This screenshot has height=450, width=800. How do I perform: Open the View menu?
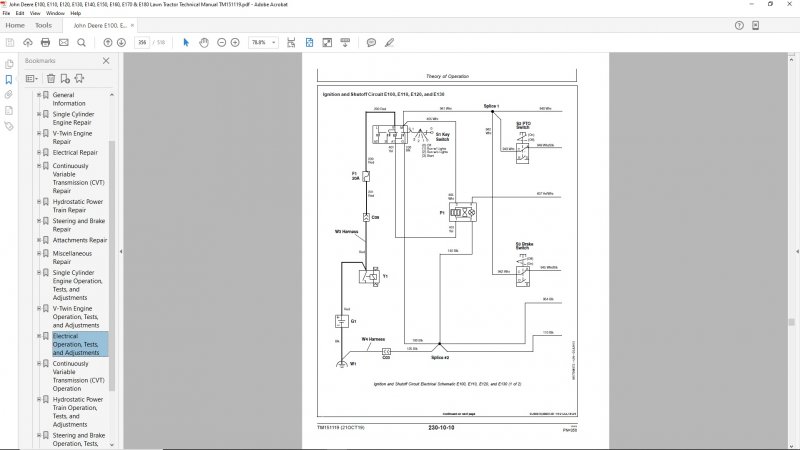[35, 13]
